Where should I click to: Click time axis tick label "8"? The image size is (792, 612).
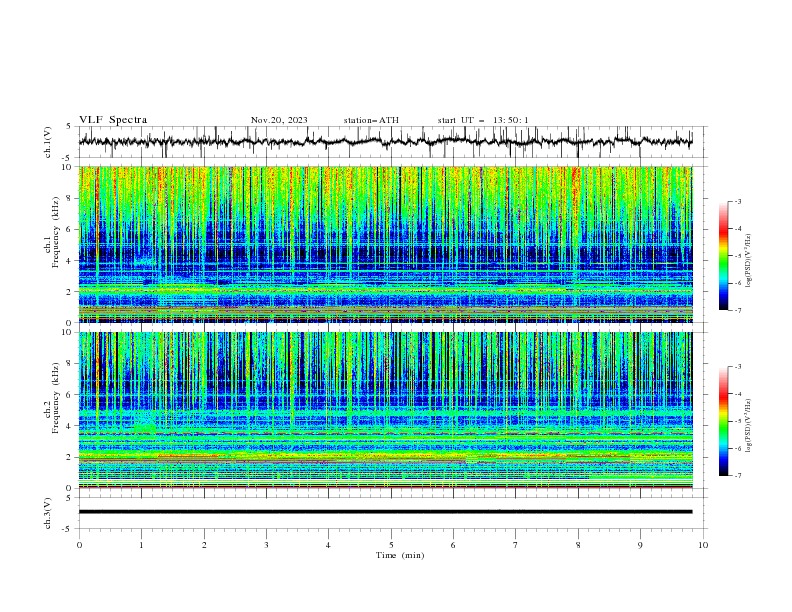578,545
